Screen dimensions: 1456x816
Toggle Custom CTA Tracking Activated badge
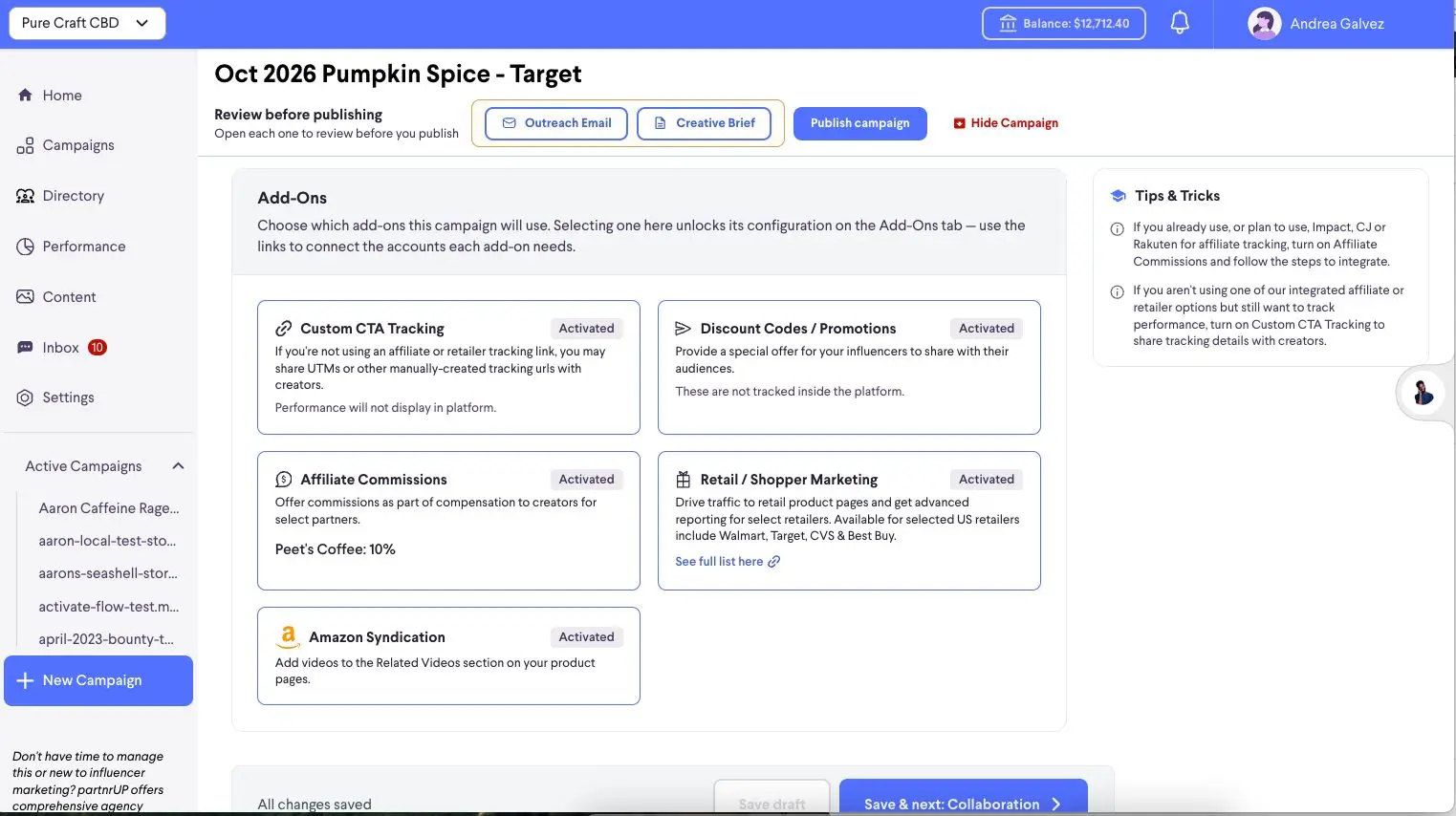click(x=586, y=329)
